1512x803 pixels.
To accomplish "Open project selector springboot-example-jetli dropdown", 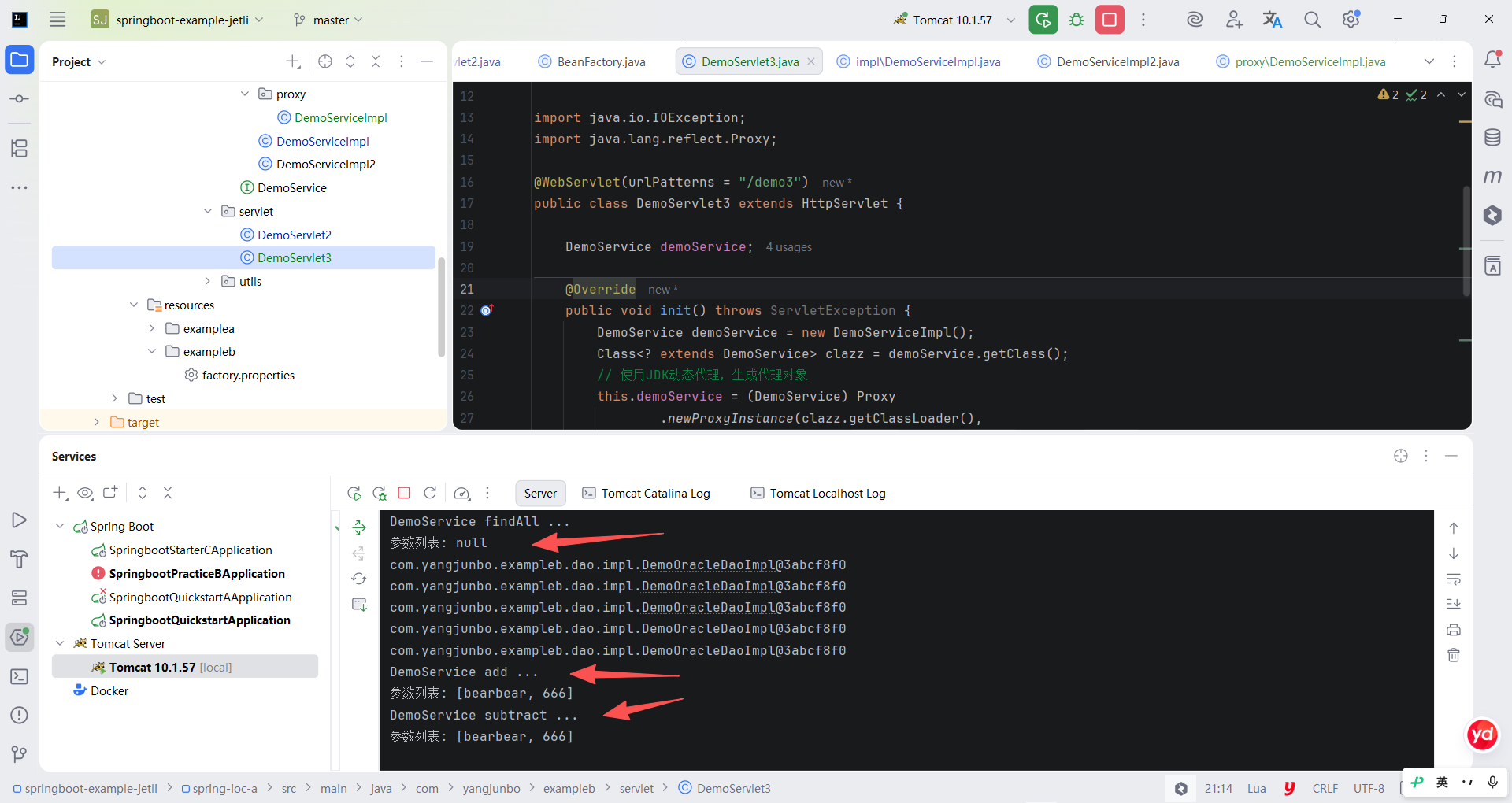I will click(x=177, y=20).
